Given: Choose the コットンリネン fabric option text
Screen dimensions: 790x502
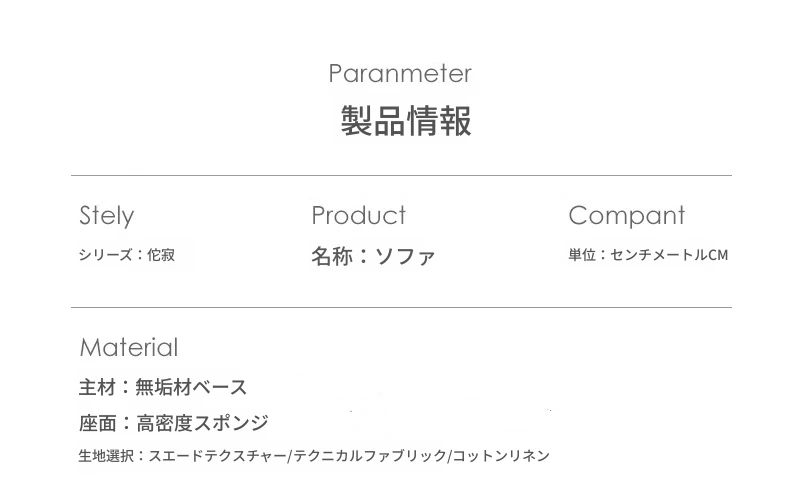Looking at the screenshot, I should click(500, 456).
